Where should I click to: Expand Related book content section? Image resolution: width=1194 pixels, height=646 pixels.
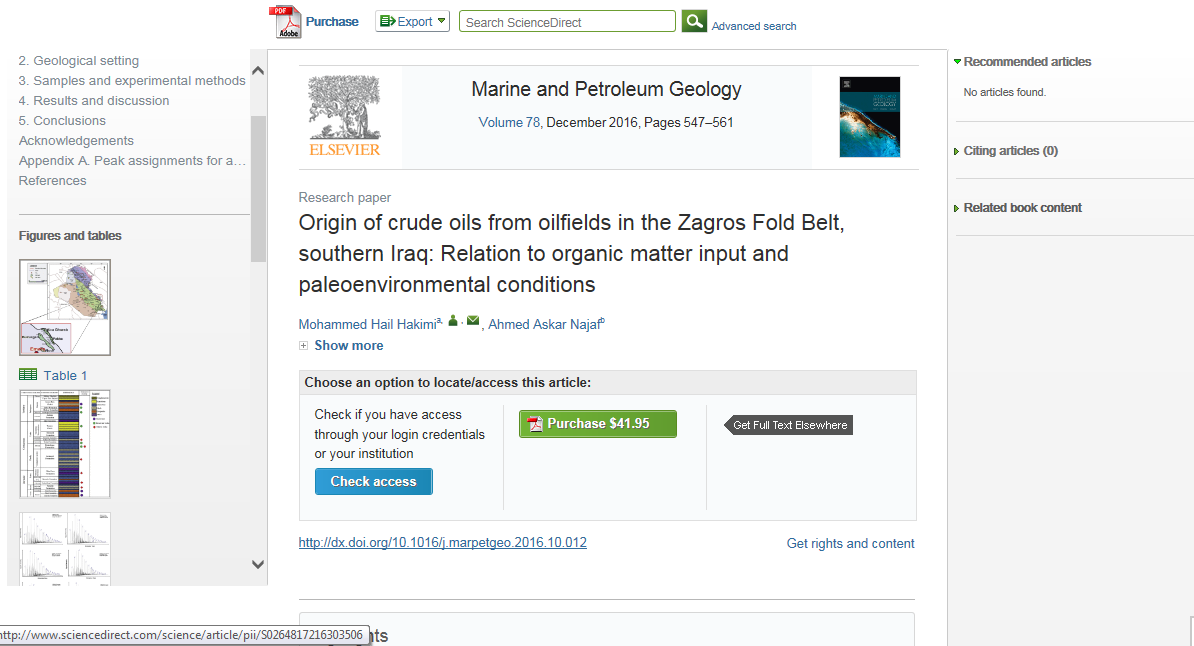coord(1022,208)
